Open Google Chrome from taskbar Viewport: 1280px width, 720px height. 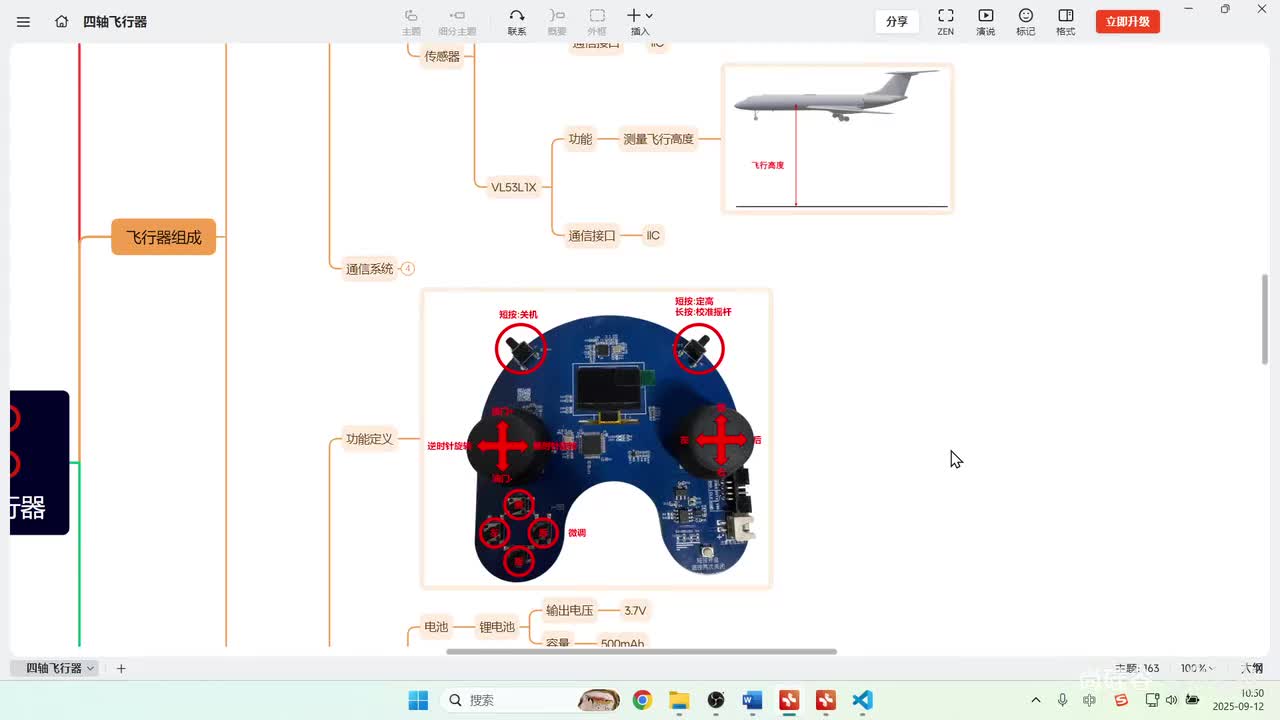642,700
